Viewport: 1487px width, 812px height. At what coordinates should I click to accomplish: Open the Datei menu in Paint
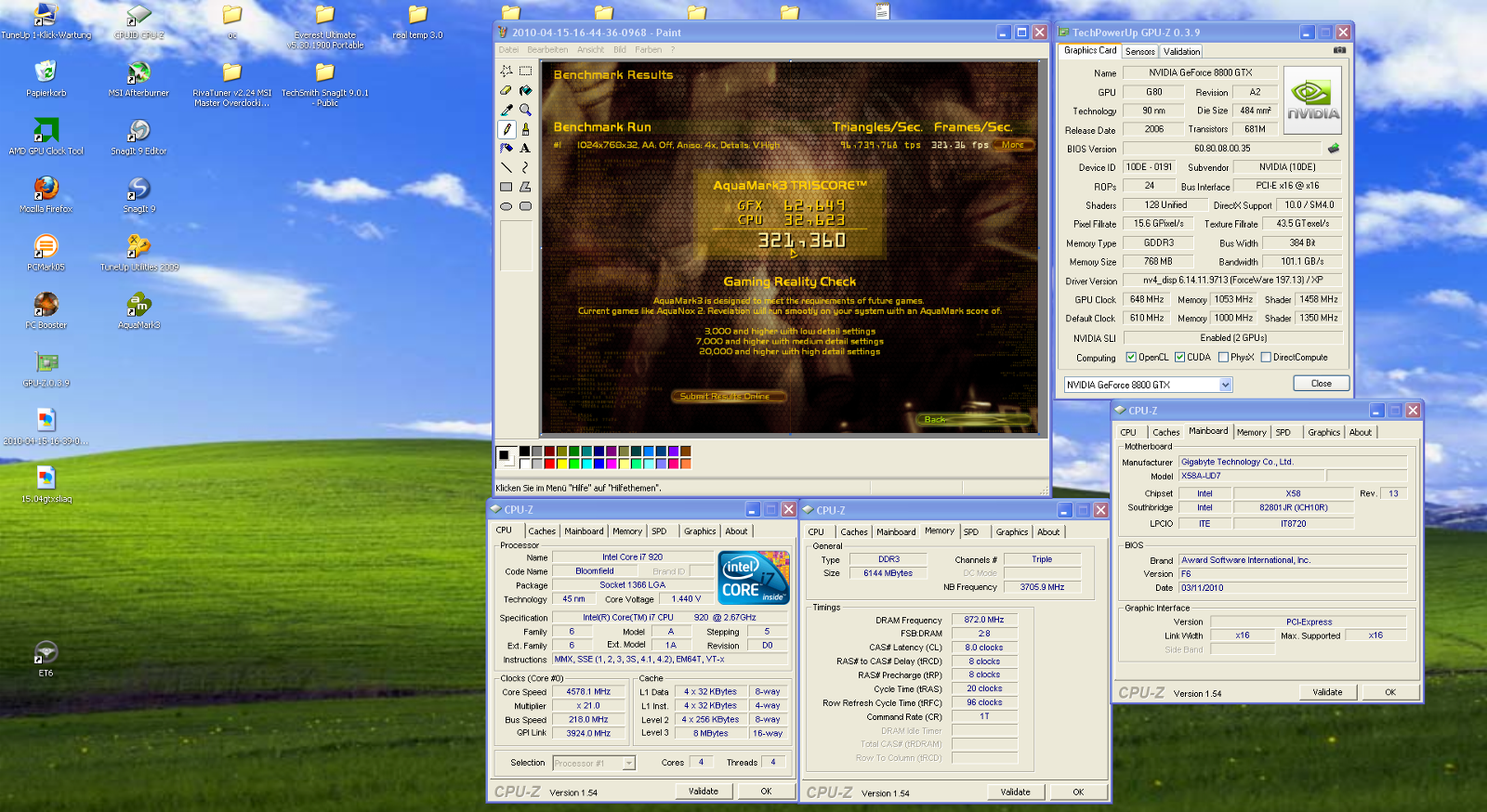[508, 49]
